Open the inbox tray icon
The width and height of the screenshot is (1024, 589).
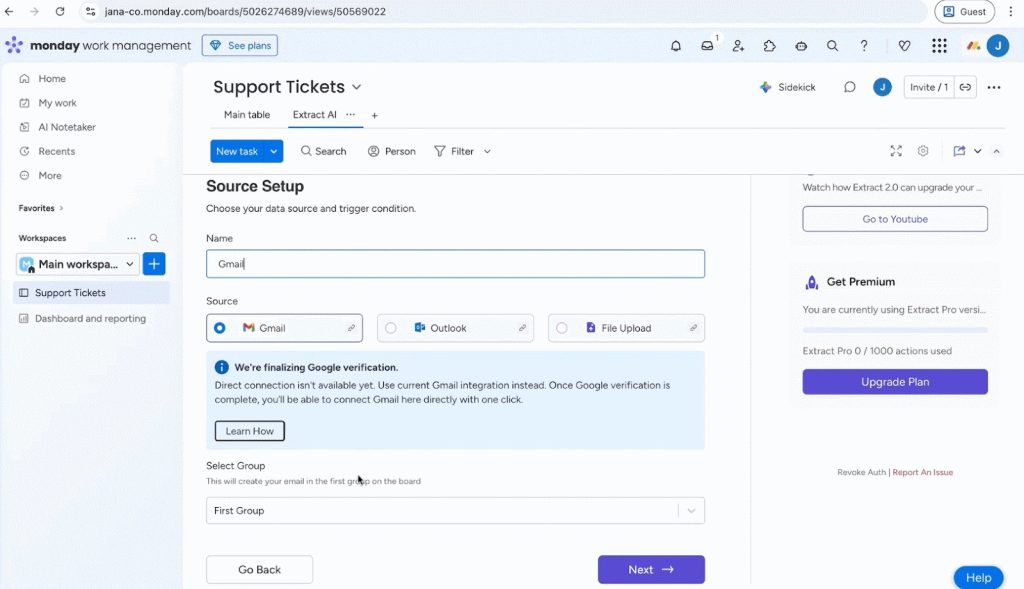[707, 46]
